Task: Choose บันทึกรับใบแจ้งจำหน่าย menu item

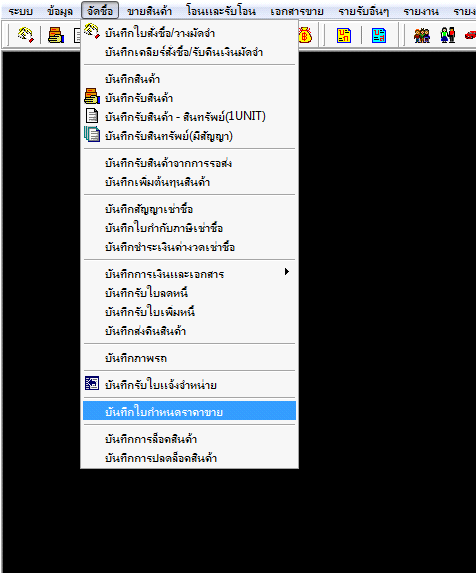Action: click(x=189, y=384)
